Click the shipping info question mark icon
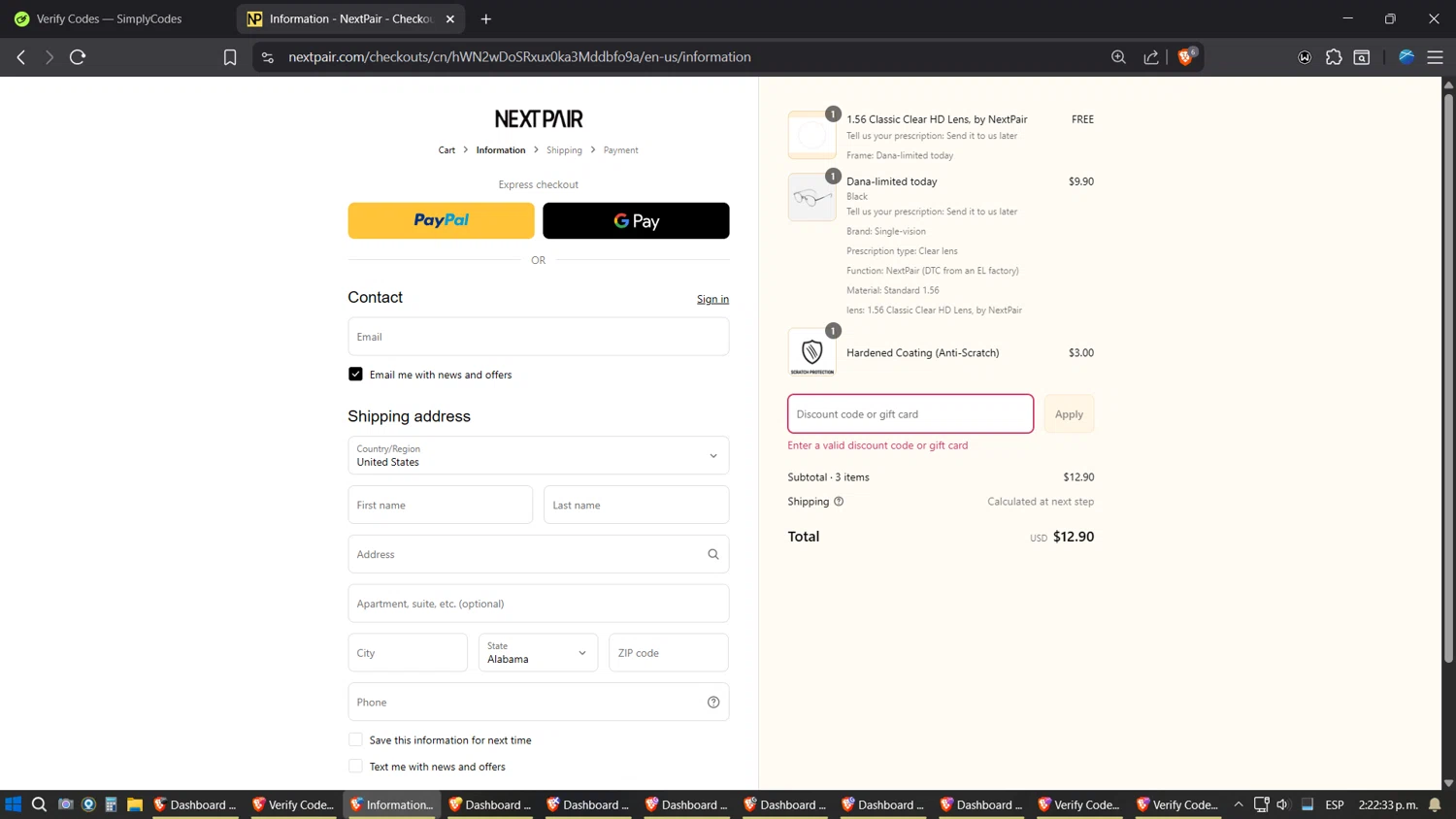This screenshot has height=819, width=1456. point(839,502)
